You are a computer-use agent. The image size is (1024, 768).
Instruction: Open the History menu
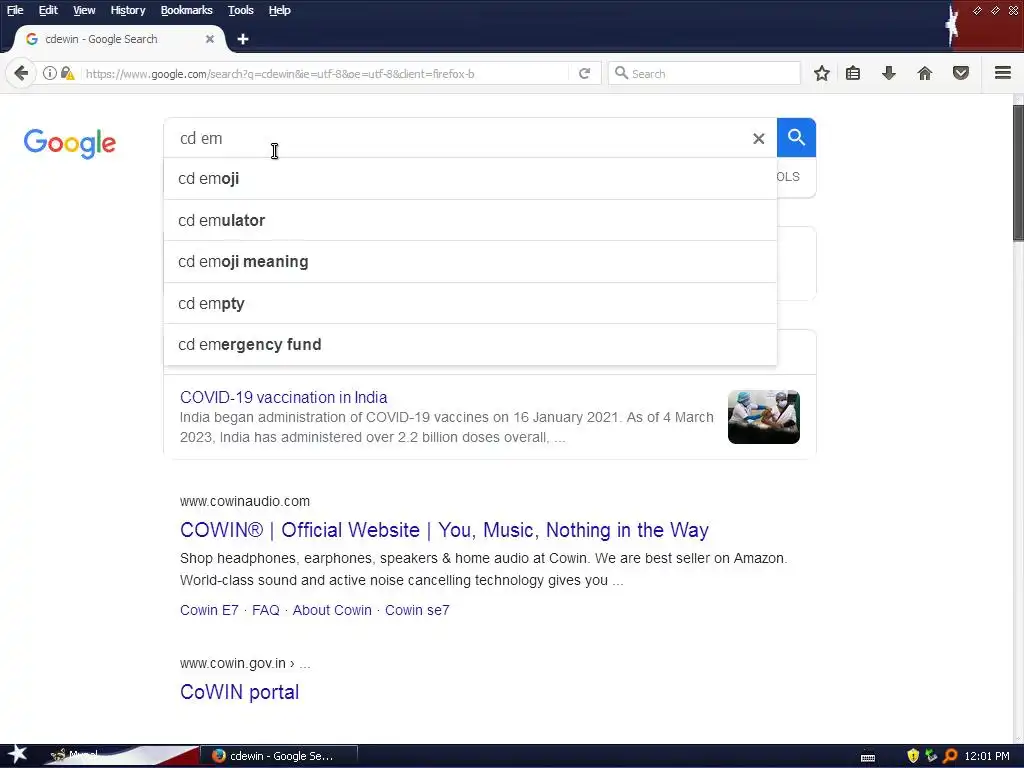128,10
